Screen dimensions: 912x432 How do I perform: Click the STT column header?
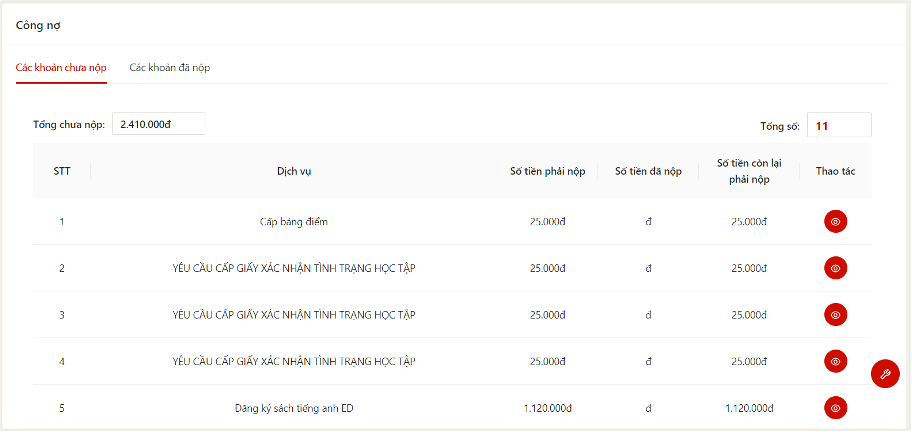(x=62, y=171)
